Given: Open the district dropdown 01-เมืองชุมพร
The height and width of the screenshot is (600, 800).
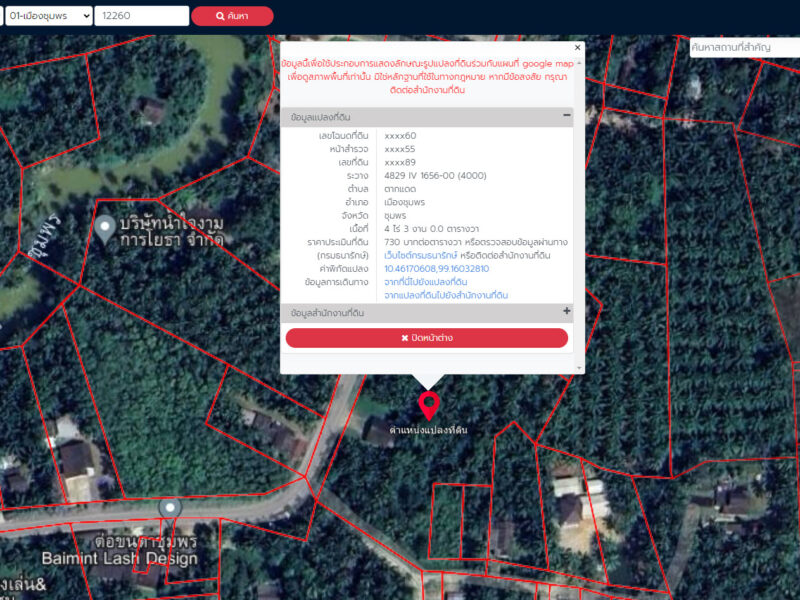Looking at the screenshot, I should 48,16.
